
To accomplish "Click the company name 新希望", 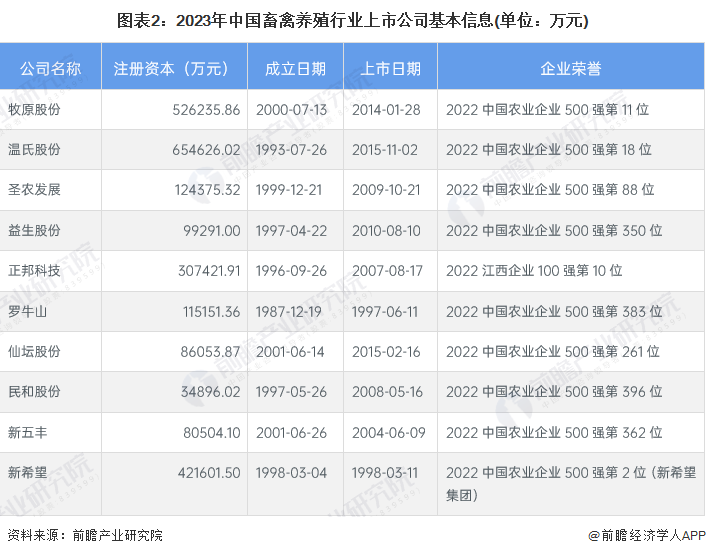I will click(x=27, y=473).
